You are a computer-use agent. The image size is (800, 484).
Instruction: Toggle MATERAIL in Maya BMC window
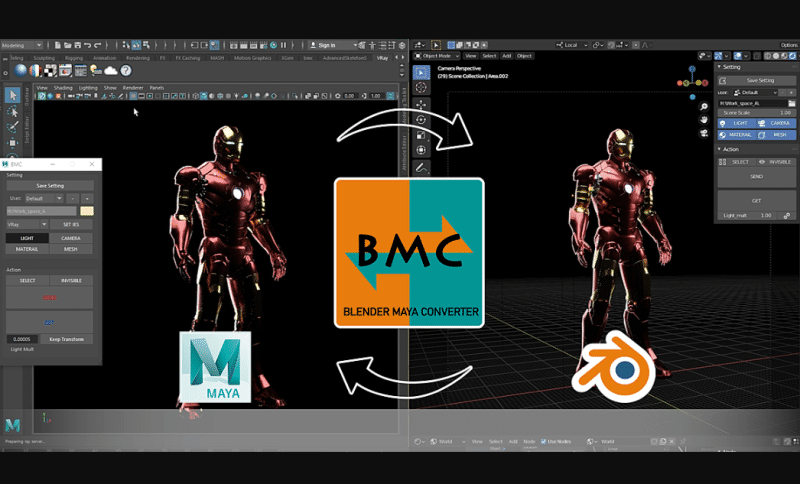click(27, 249)
